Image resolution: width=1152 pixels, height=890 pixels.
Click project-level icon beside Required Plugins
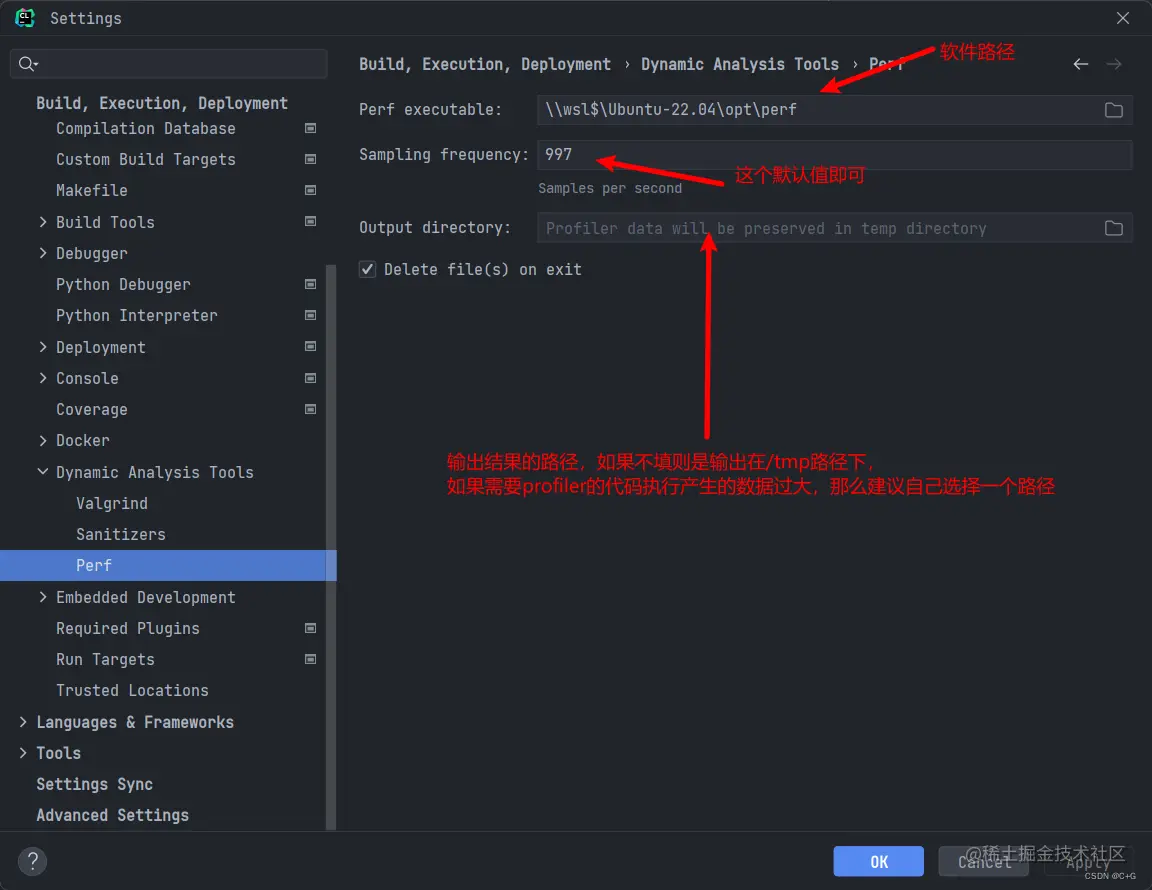pos(311,628)
